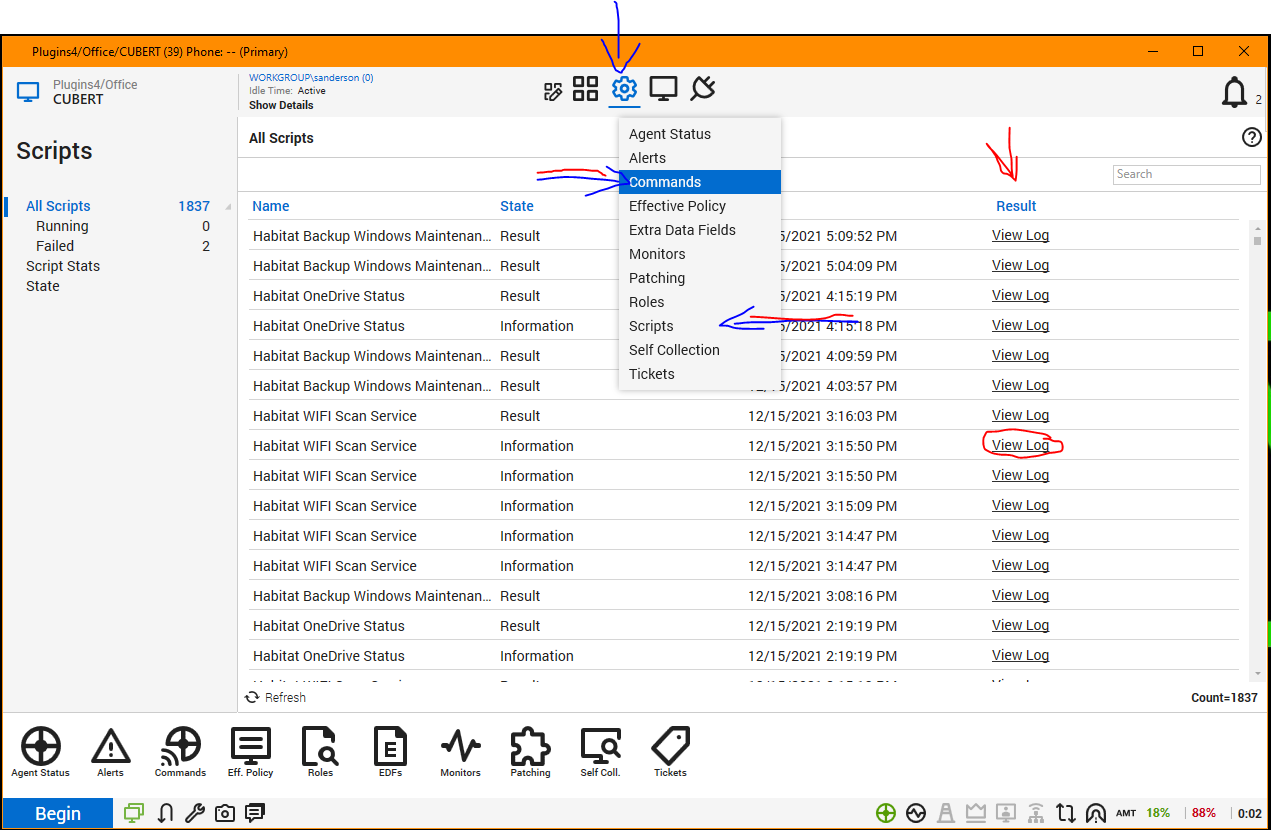Open the help question mark icon
This screenshot has width=1271, height=830.
[x=1251, y=138]
